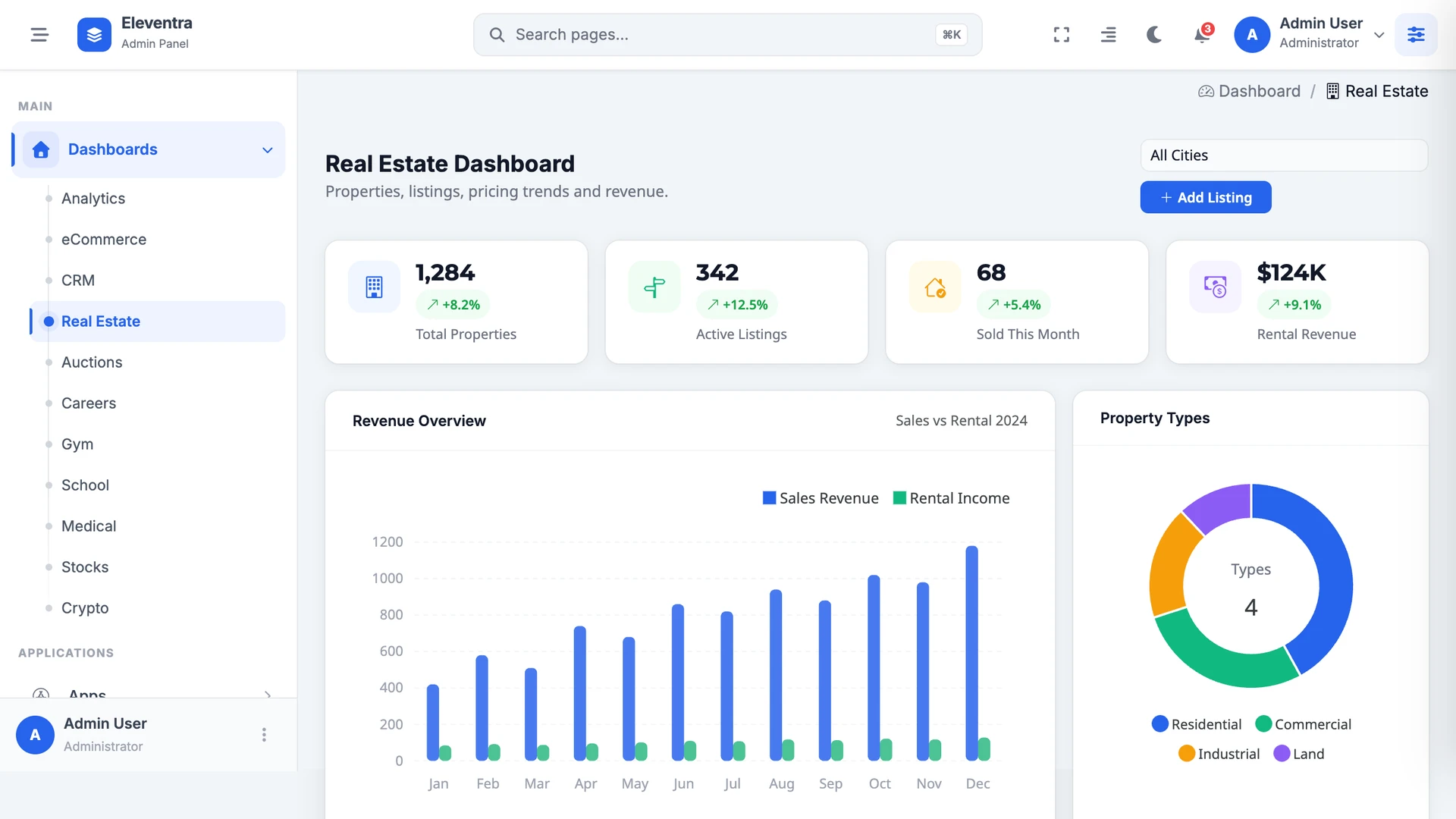Viewport: 1456px width, 819px height.
Task: Open the Crypto dashboard
Action: coord(85,608)
